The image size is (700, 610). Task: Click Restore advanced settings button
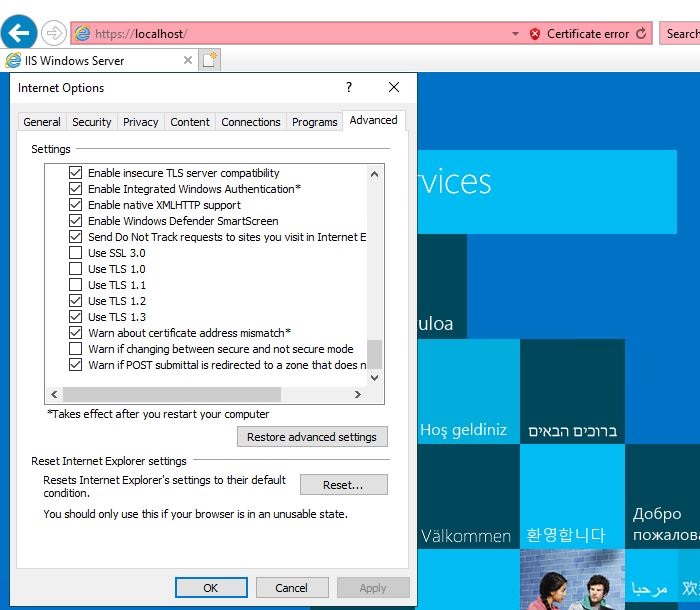click(x=312, y=437)
